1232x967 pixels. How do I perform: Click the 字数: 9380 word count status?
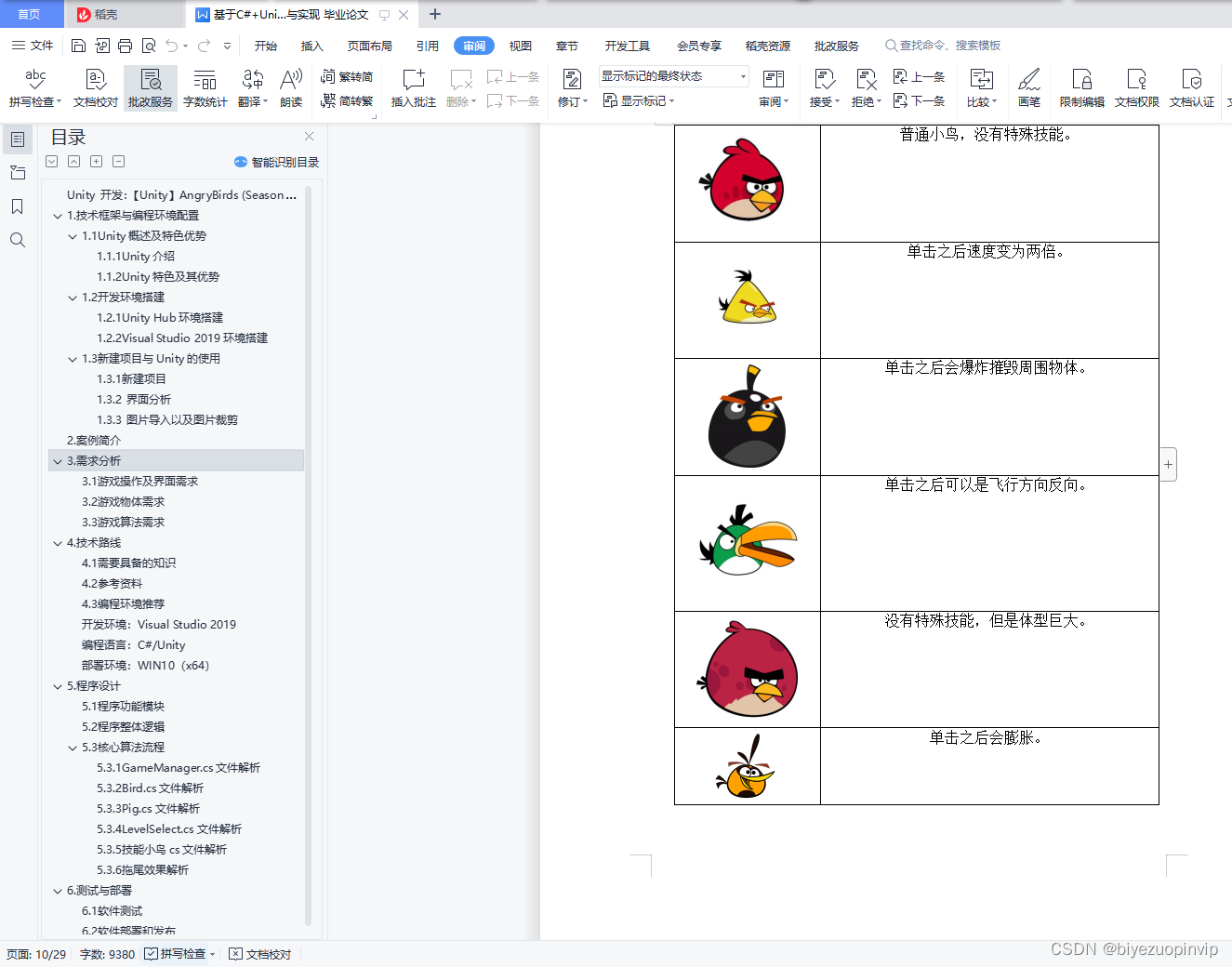pyautogui.click(x=107, y=955)
